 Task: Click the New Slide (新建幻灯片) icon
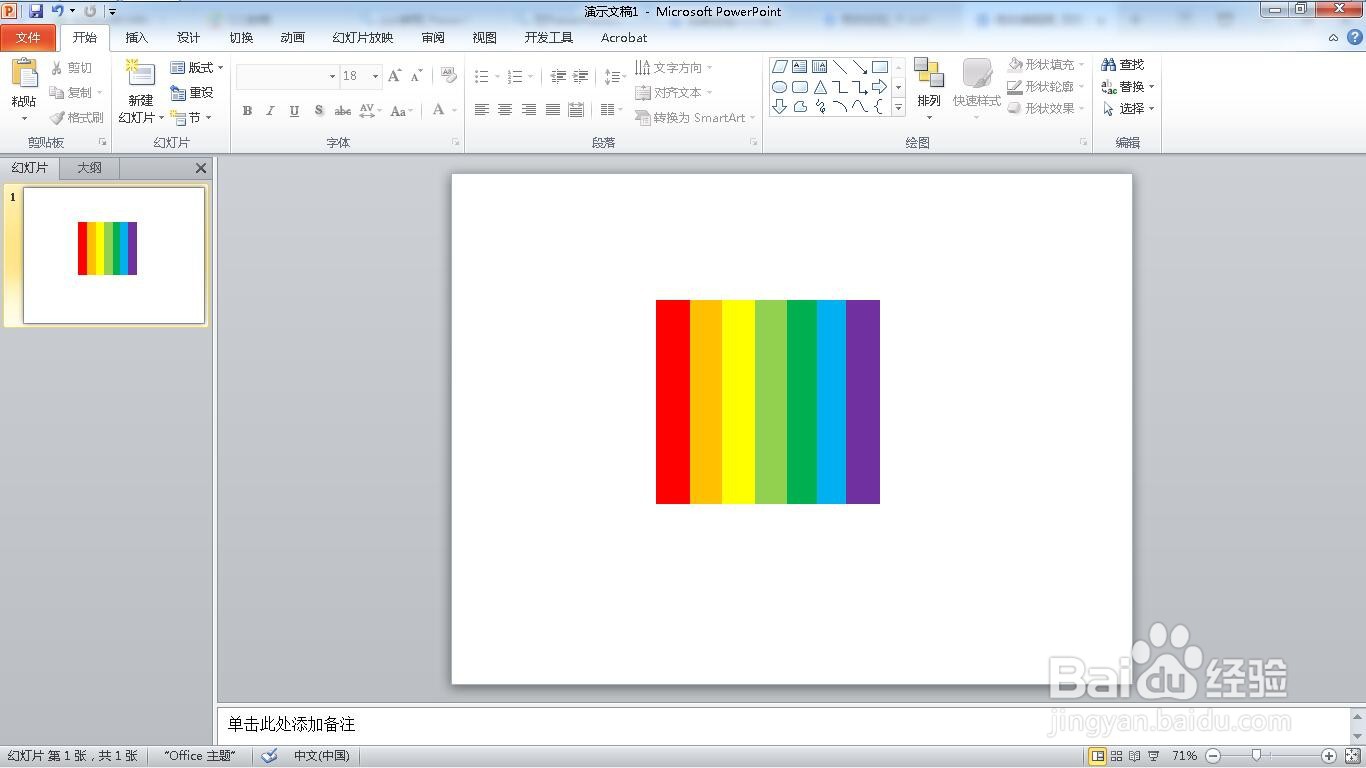[x=140, y=73]
